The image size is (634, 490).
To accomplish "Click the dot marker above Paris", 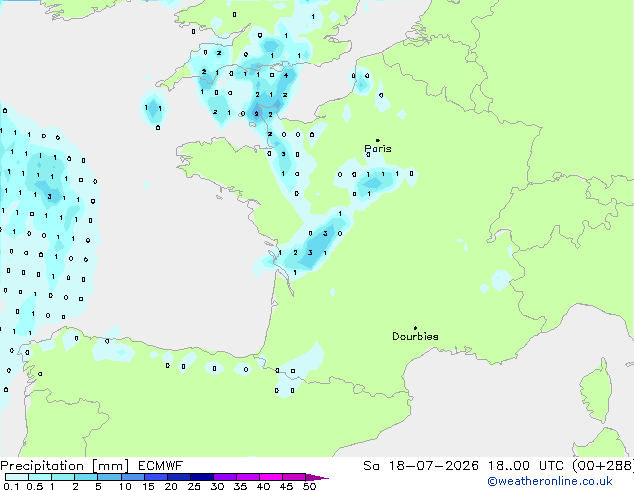I will (378, 140).
